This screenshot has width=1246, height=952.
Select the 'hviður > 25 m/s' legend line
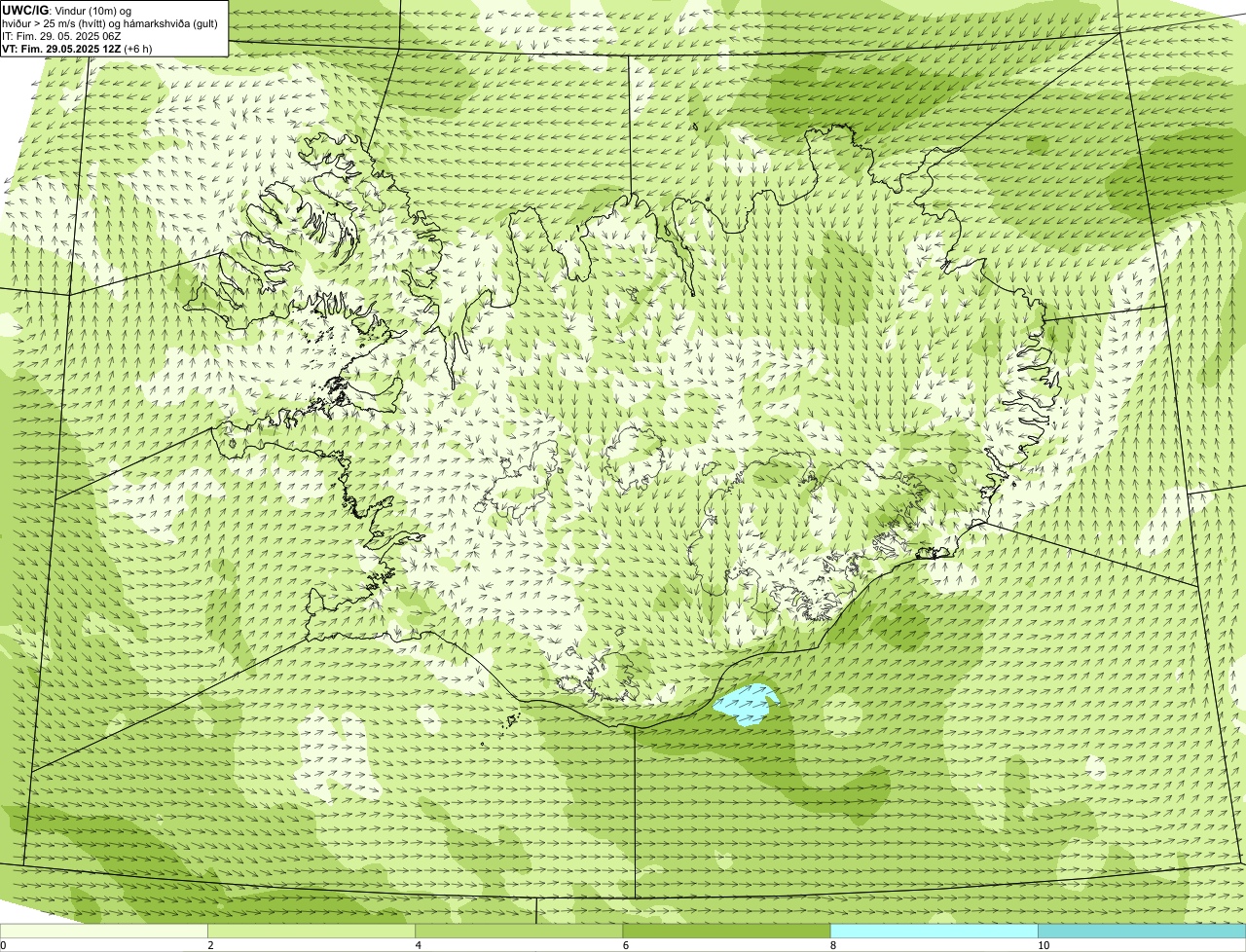pos(110,23)
